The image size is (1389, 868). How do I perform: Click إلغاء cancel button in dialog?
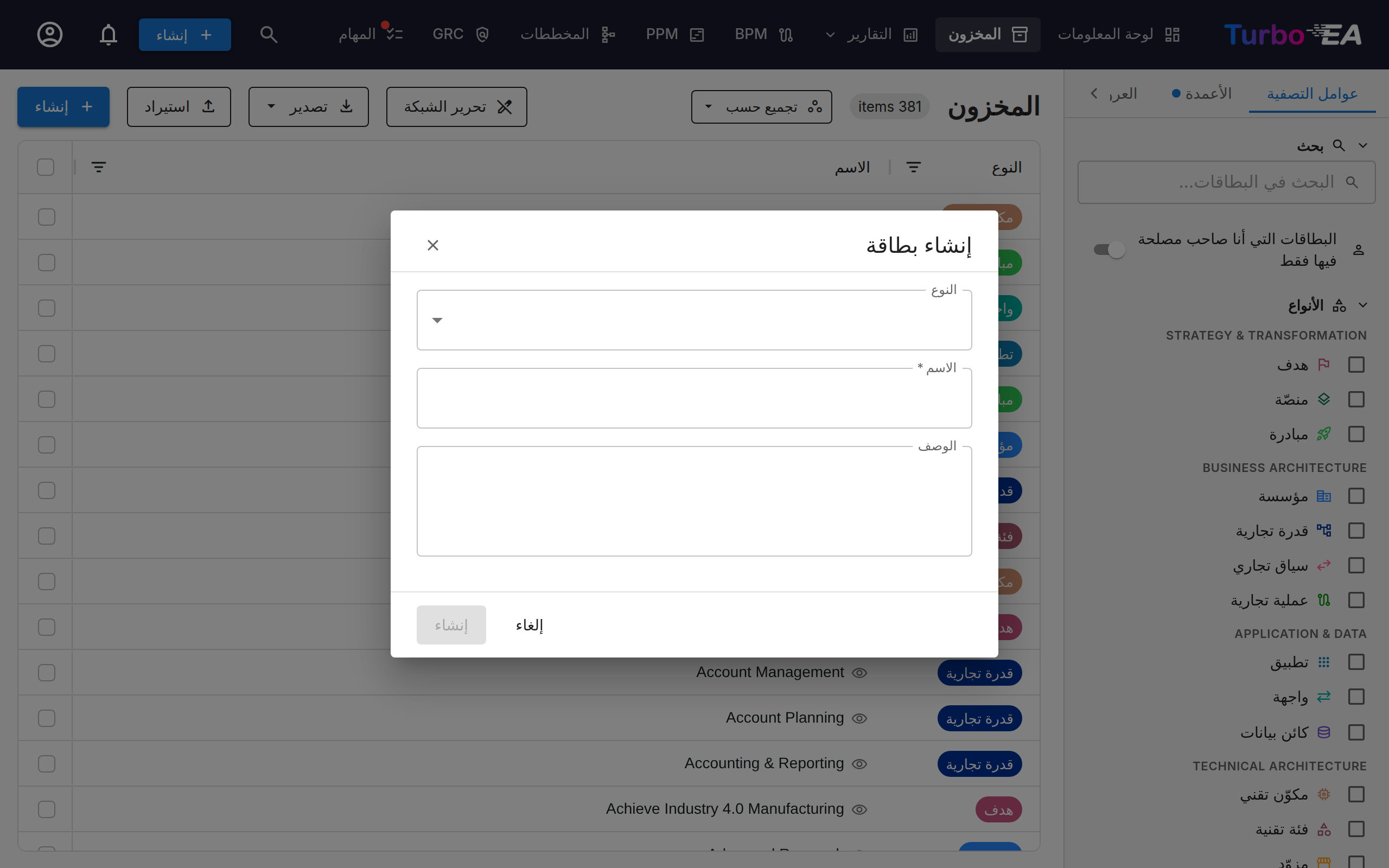529,625
